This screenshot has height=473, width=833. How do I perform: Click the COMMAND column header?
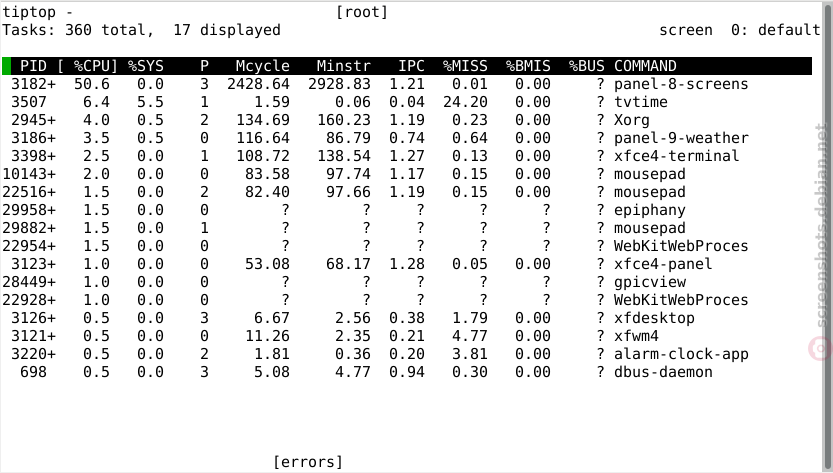click(645, 66)
